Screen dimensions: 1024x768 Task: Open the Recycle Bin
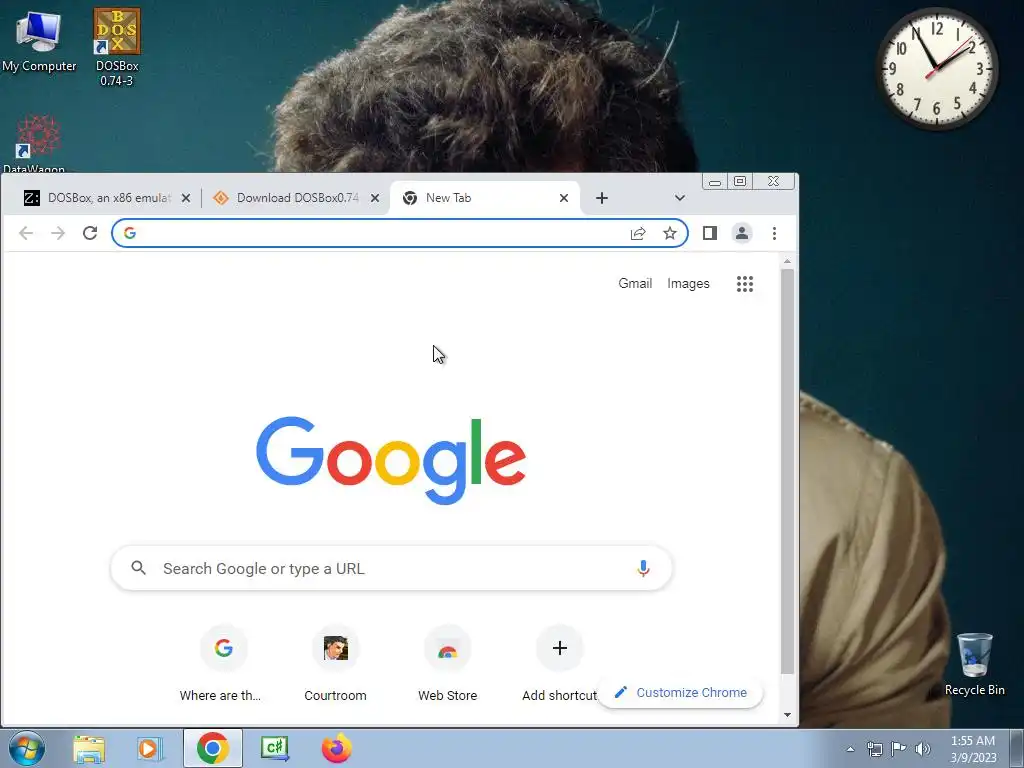[x=974, y=664]
